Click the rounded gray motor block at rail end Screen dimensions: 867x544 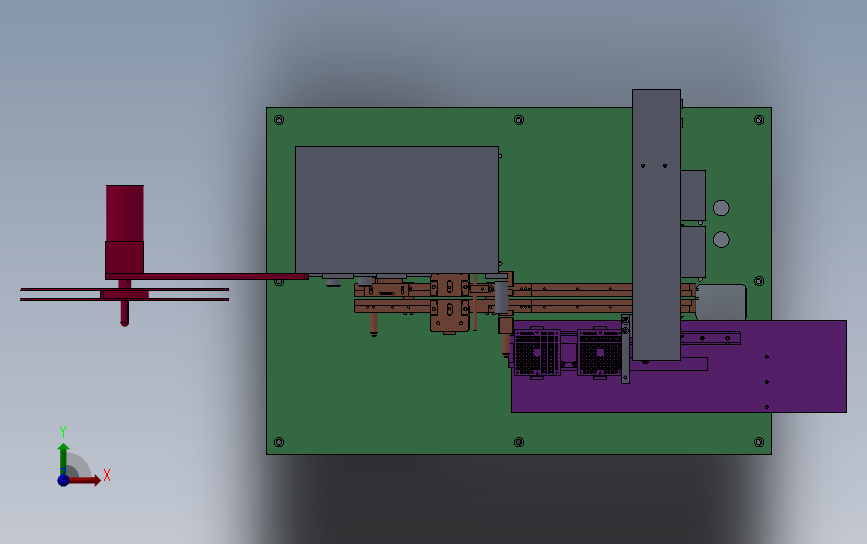pyautogui.click(x=721, y=302)
